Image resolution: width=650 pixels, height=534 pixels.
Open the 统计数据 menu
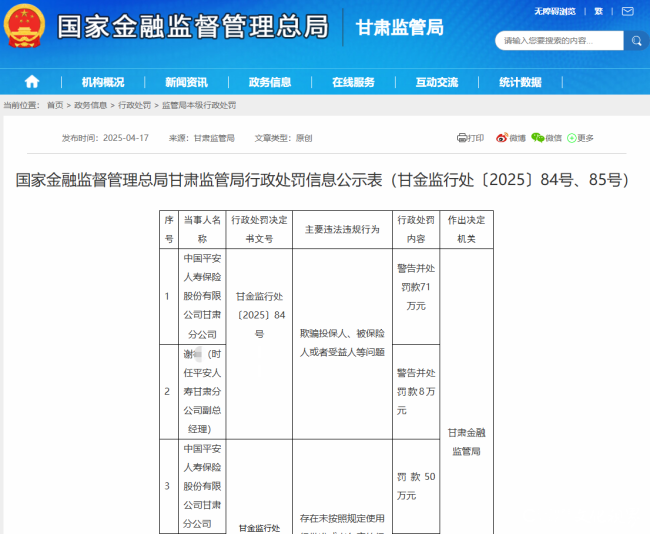click(x=520, y=82)
